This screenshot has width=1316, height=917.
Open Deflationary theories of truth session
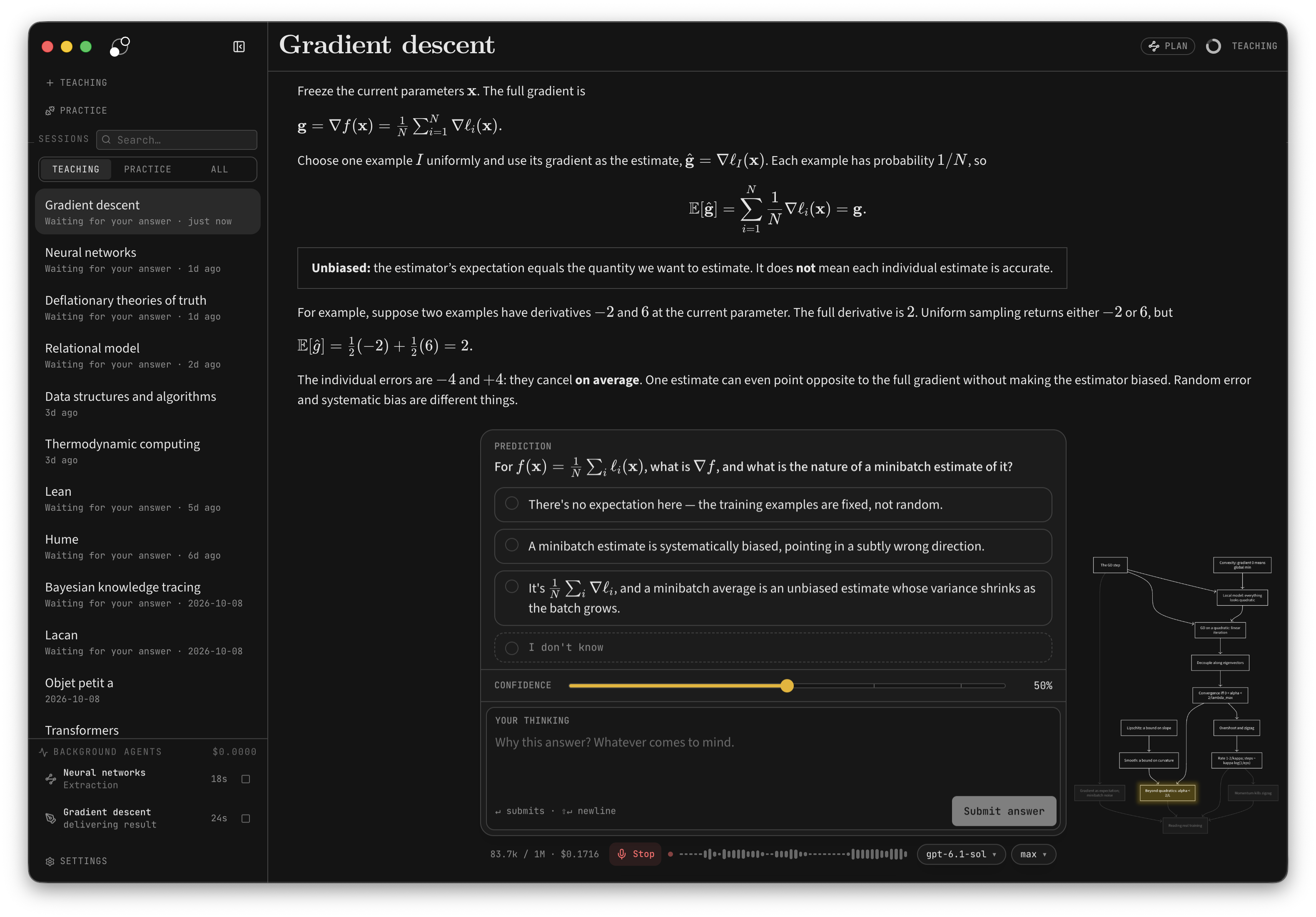(147, 308)
